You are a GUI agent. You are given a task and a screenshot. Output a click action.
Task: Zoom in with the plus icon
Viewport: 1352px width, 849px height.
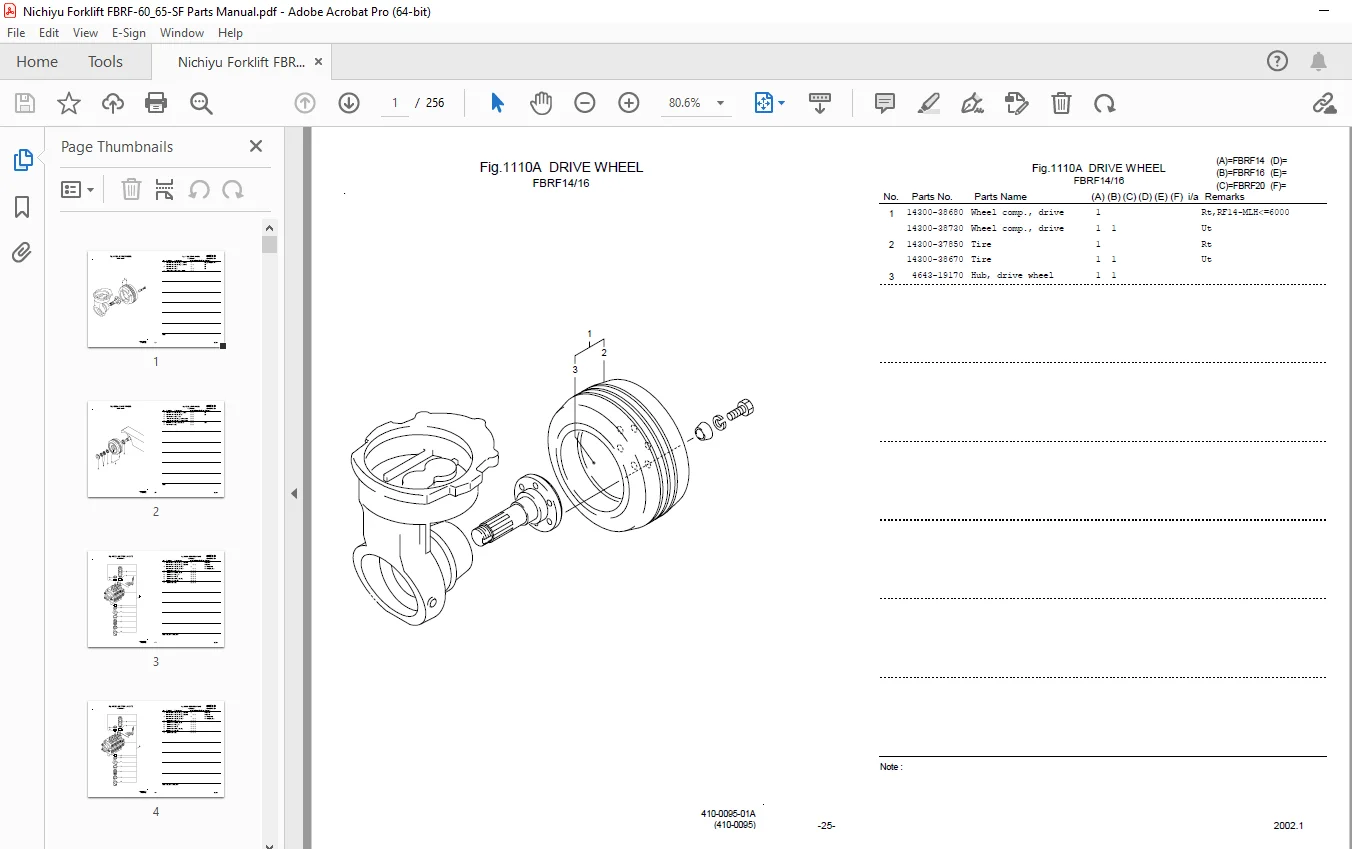(629, 103)
